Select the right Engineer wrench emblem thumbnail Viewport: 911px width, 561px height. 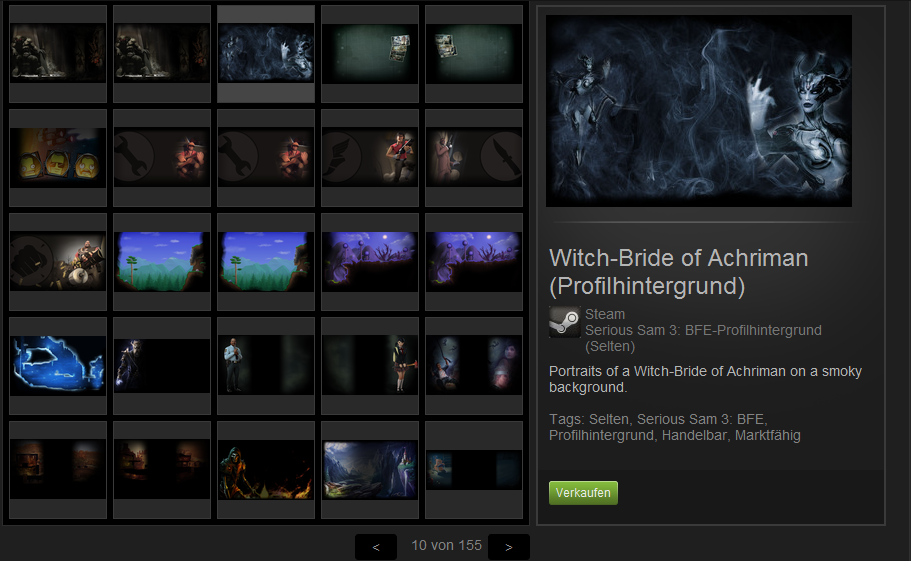(266, 157)
